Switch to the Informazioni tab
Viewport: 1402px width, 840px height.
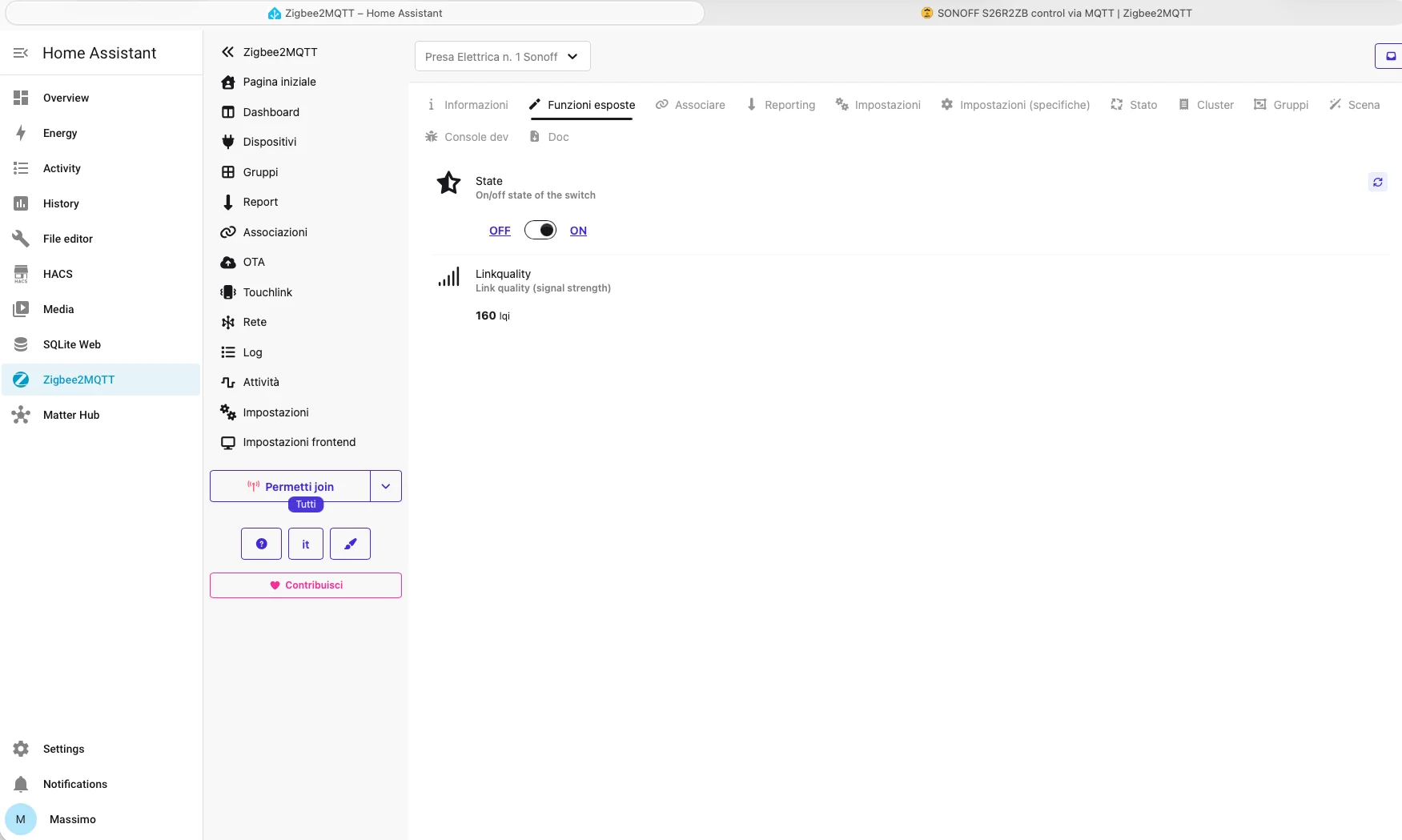pyautogui.click(x=467, y=105)
